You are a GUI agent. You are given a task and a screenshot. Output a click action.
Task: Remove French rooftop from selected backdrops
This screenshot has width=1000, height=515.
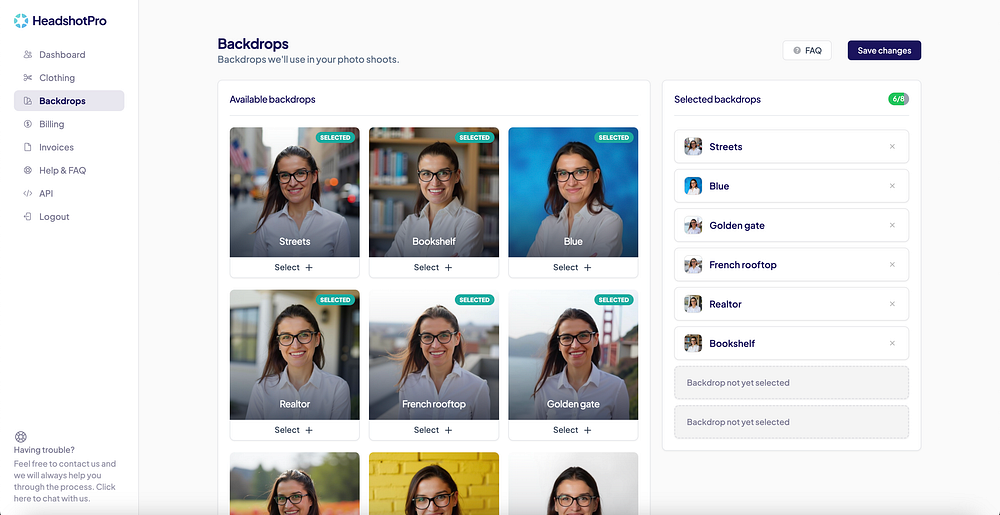892,265
